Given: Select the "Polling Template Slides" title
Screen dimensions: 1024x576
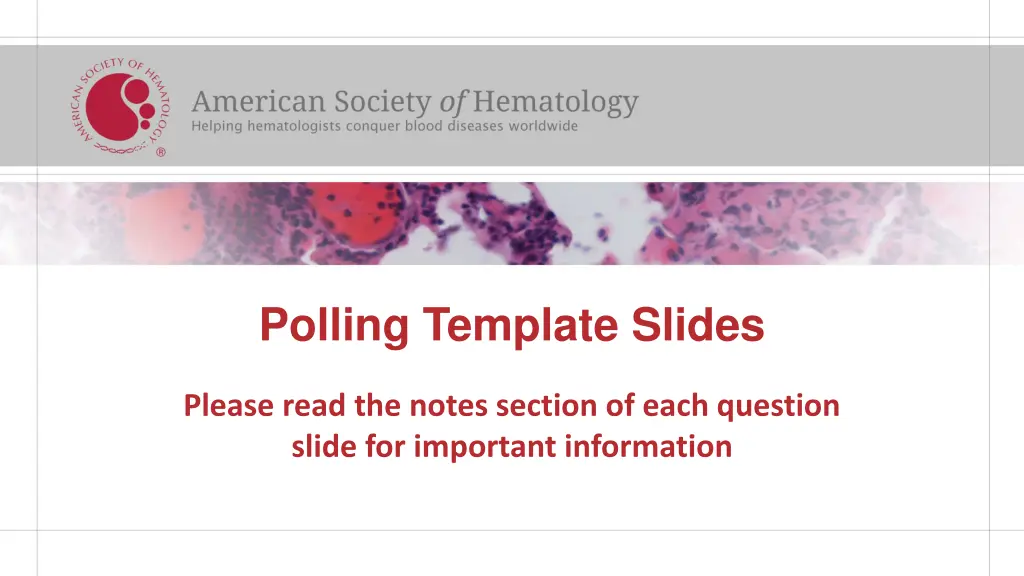Looking at the screenshot, I should tap(511, 326).
